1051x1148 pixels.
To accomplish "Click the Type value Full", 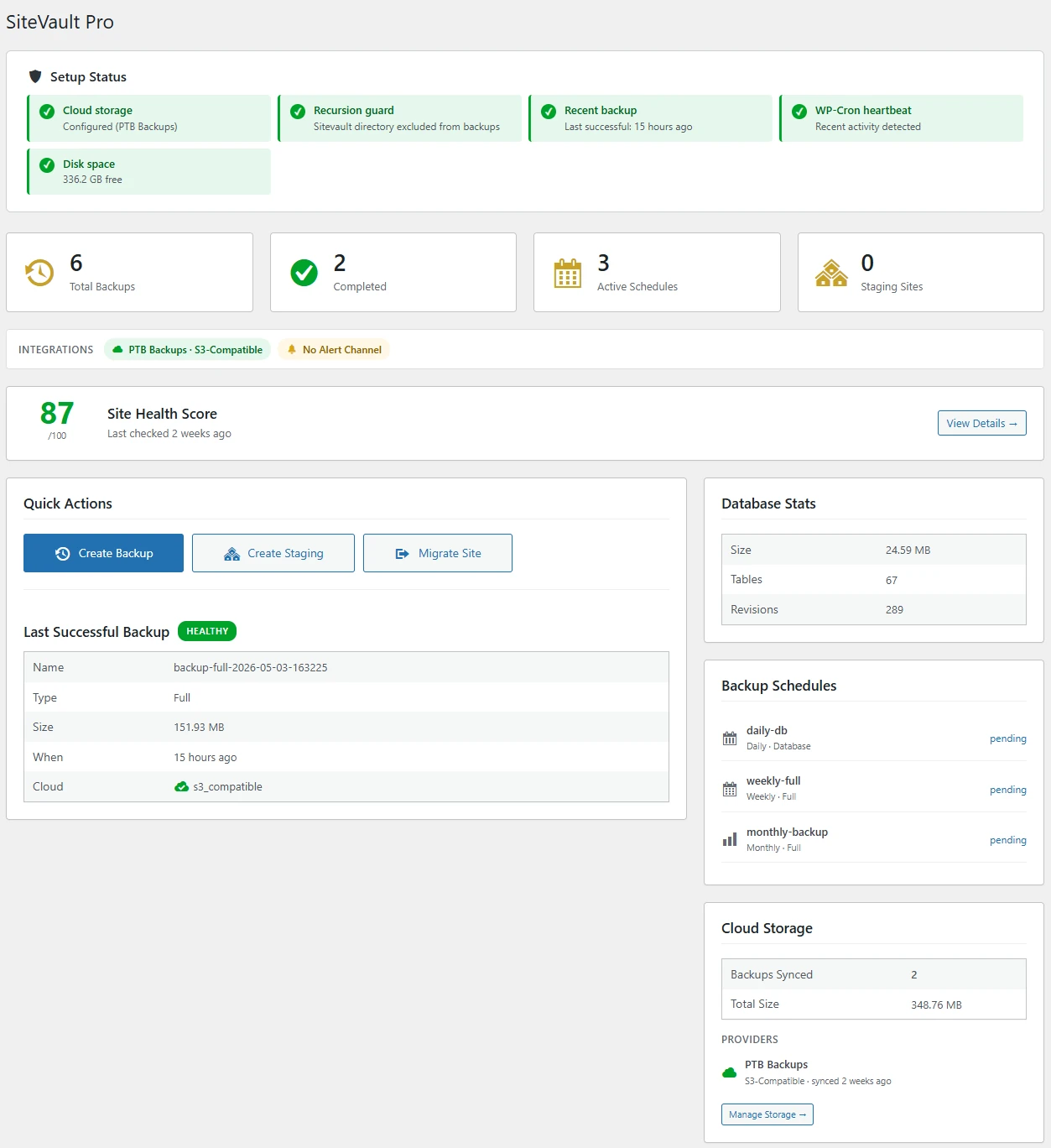I will pos(182,698).
